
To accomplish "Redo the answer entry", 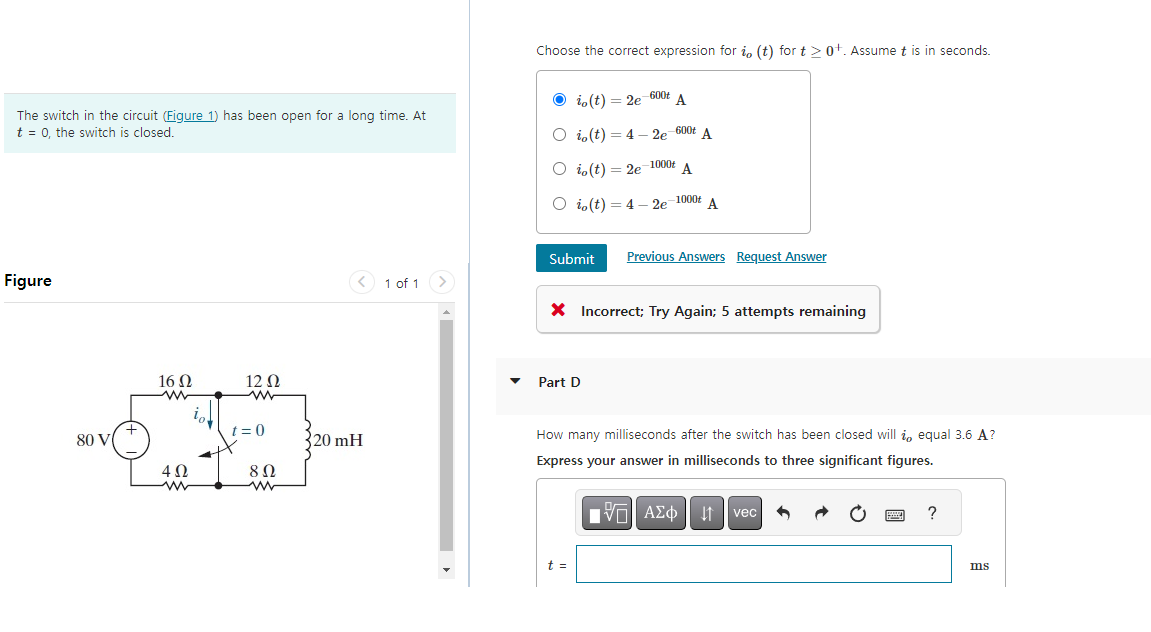I will pyautogui.click(x=820, y=512).
